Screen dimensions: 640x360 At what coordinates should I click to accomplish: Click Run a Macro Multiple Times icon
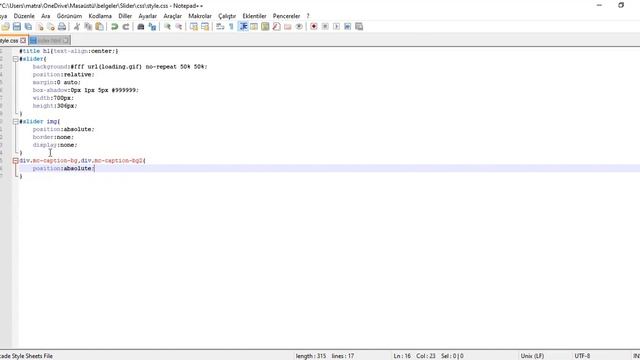[x=348, y=27]
